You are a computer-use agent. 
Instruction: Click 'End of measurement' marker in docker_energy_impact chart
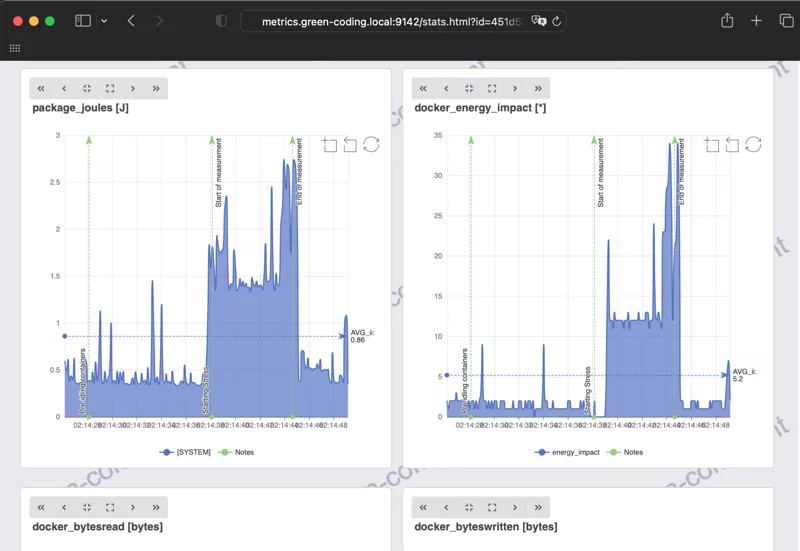coord(681,171)
